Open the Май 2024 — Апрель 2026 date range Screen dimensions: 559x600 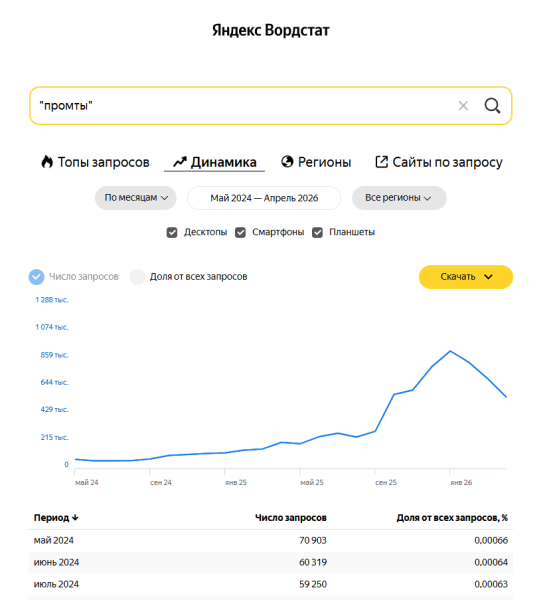264,198
